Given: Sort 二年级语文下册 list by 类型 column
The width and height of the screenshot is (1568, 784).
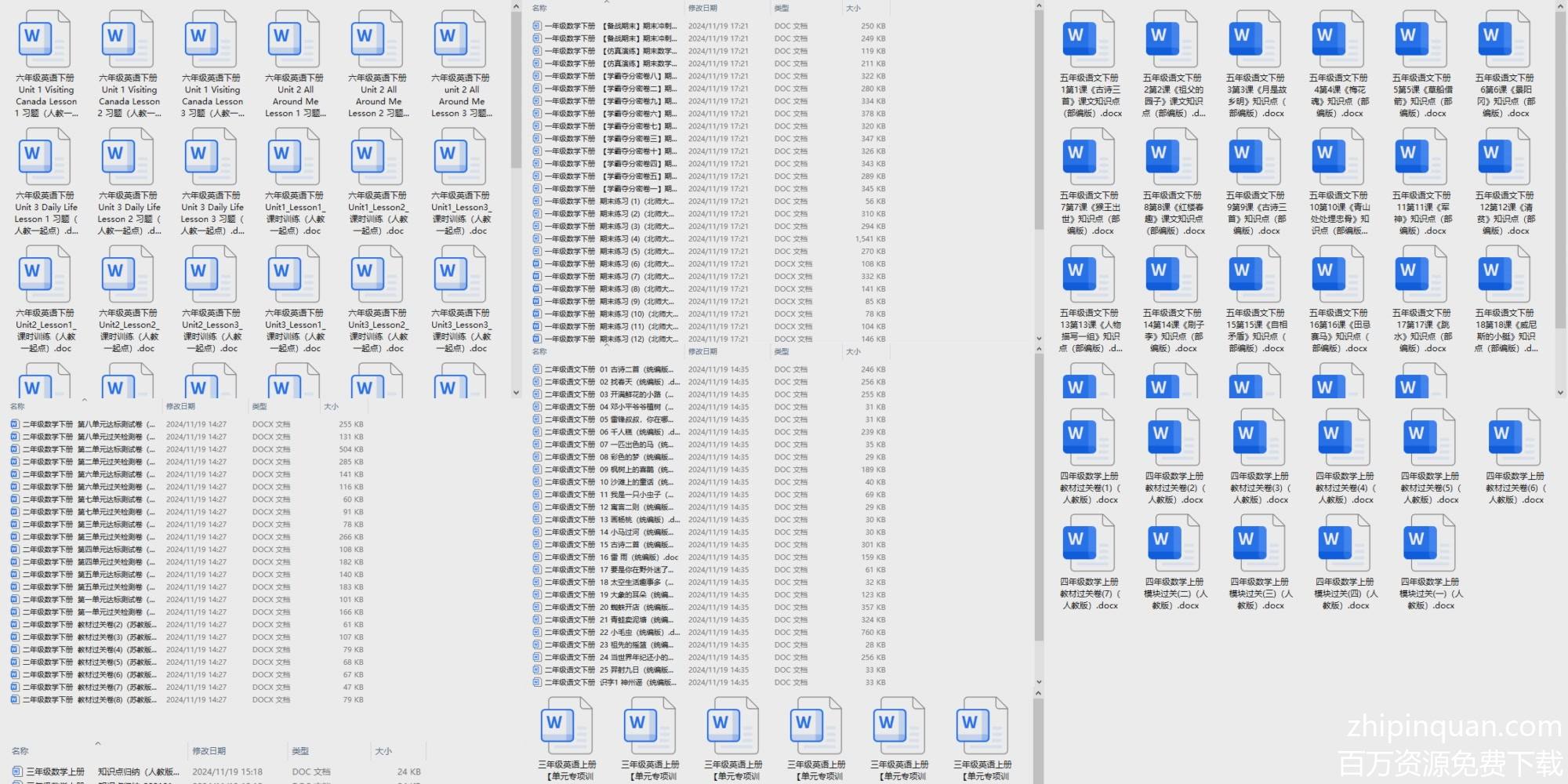Looking at the screenshot, I should 782,351.
